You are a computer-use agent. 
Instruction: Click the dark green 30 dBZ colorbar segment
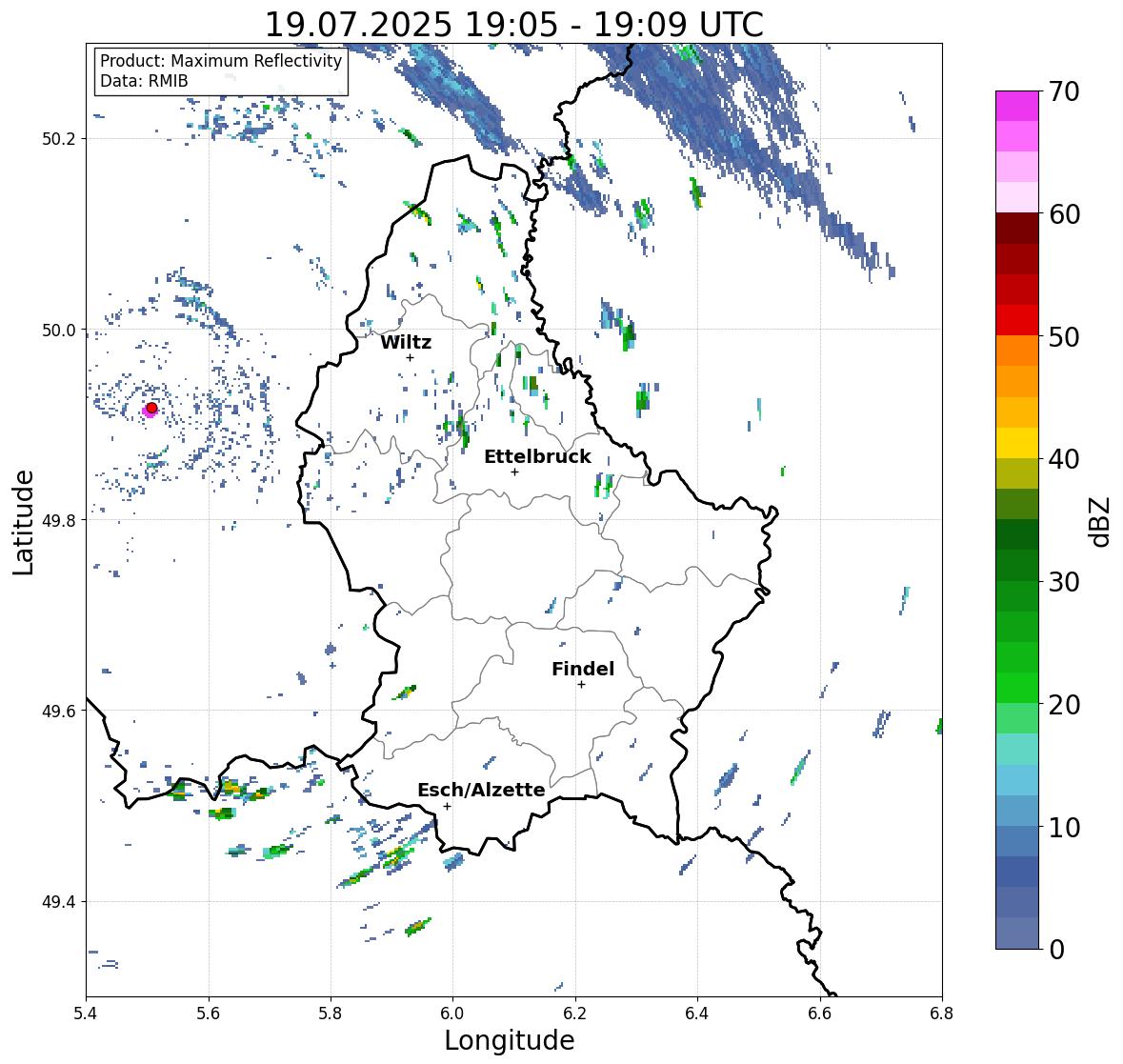coord(1017,566)
